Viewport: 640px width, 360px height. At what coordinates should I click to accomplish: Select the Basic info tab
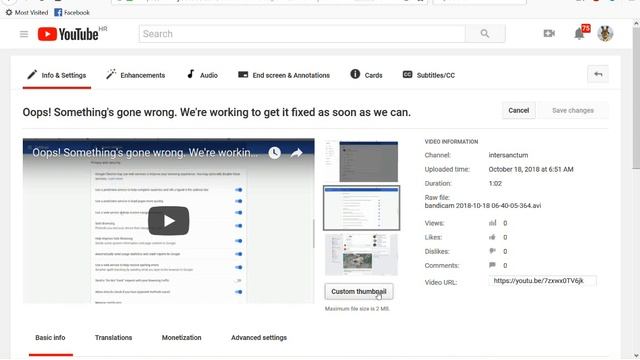50,338
